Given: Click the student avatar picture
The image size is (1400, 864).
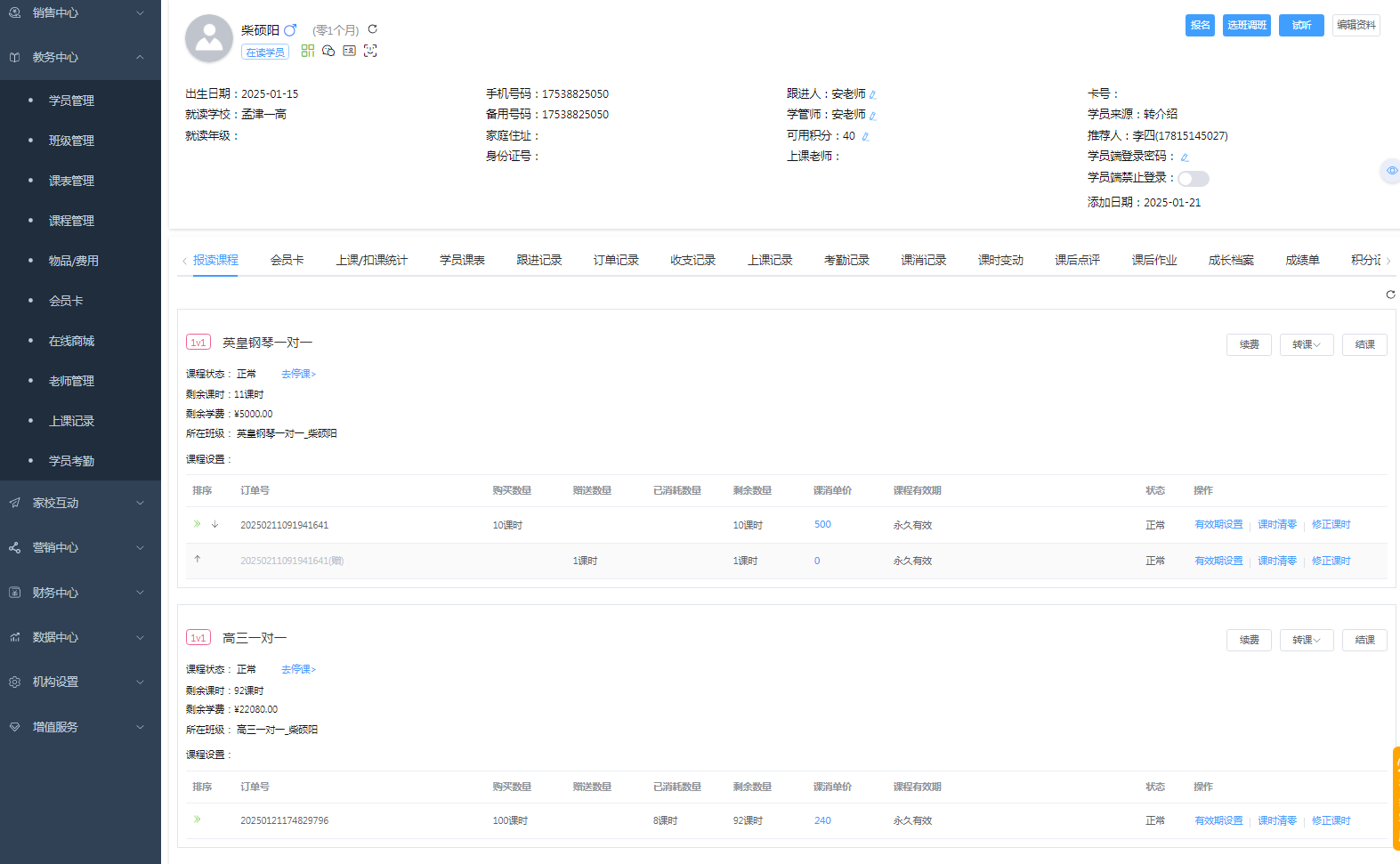Looking at the screenshot, I should [x=209, y=38].
